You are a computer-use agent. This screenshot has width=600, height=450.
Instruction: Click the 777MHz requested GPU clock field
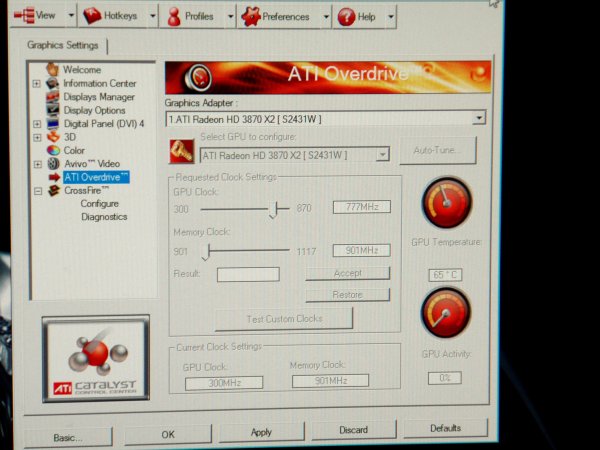362,207
